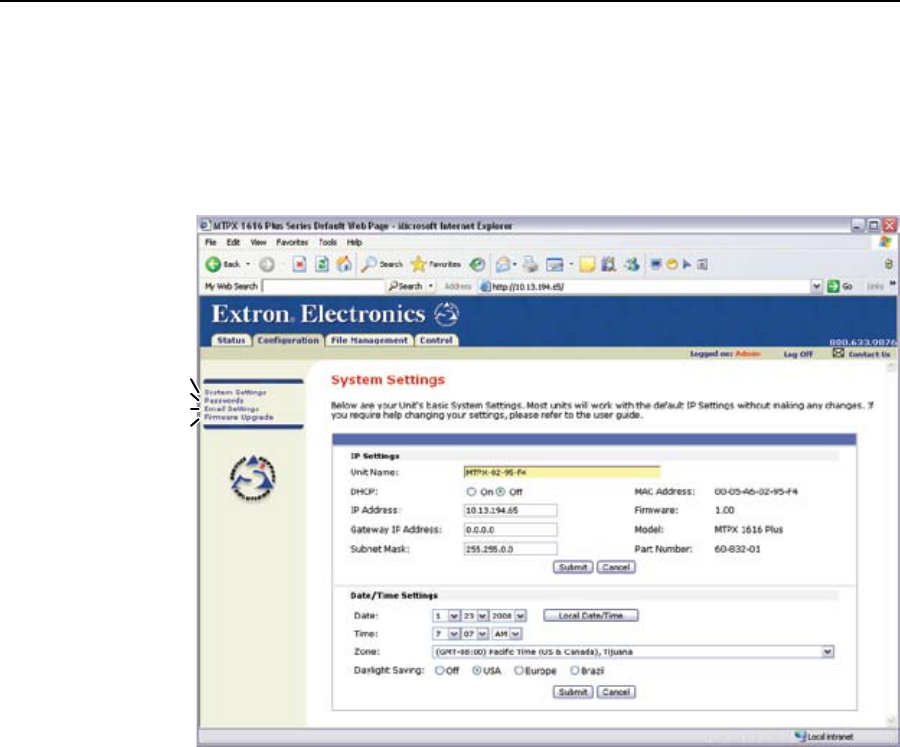
Task: Click the Subnet Mask input field
Action: (x=509, y=548)
